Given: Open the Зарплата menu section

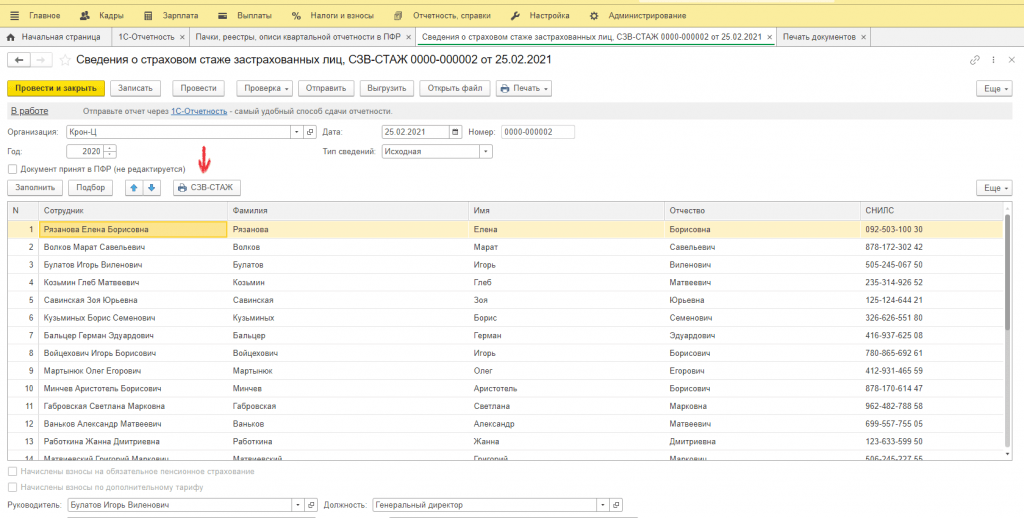Looking at the screenshot, I should 172,16.
